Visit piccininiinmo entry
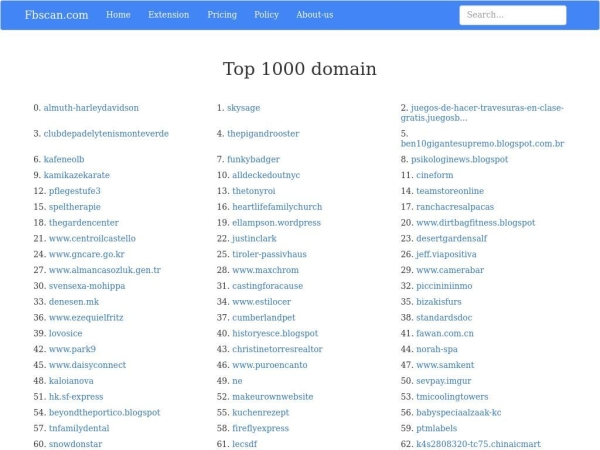 (x=444, y=286)
